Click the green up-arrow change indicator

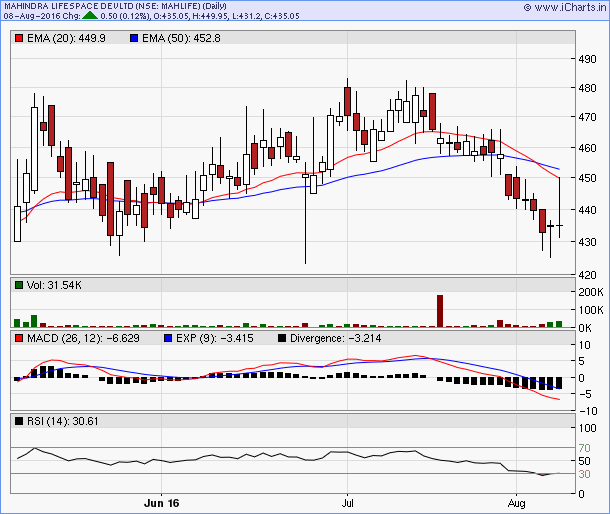click(90, 16)
